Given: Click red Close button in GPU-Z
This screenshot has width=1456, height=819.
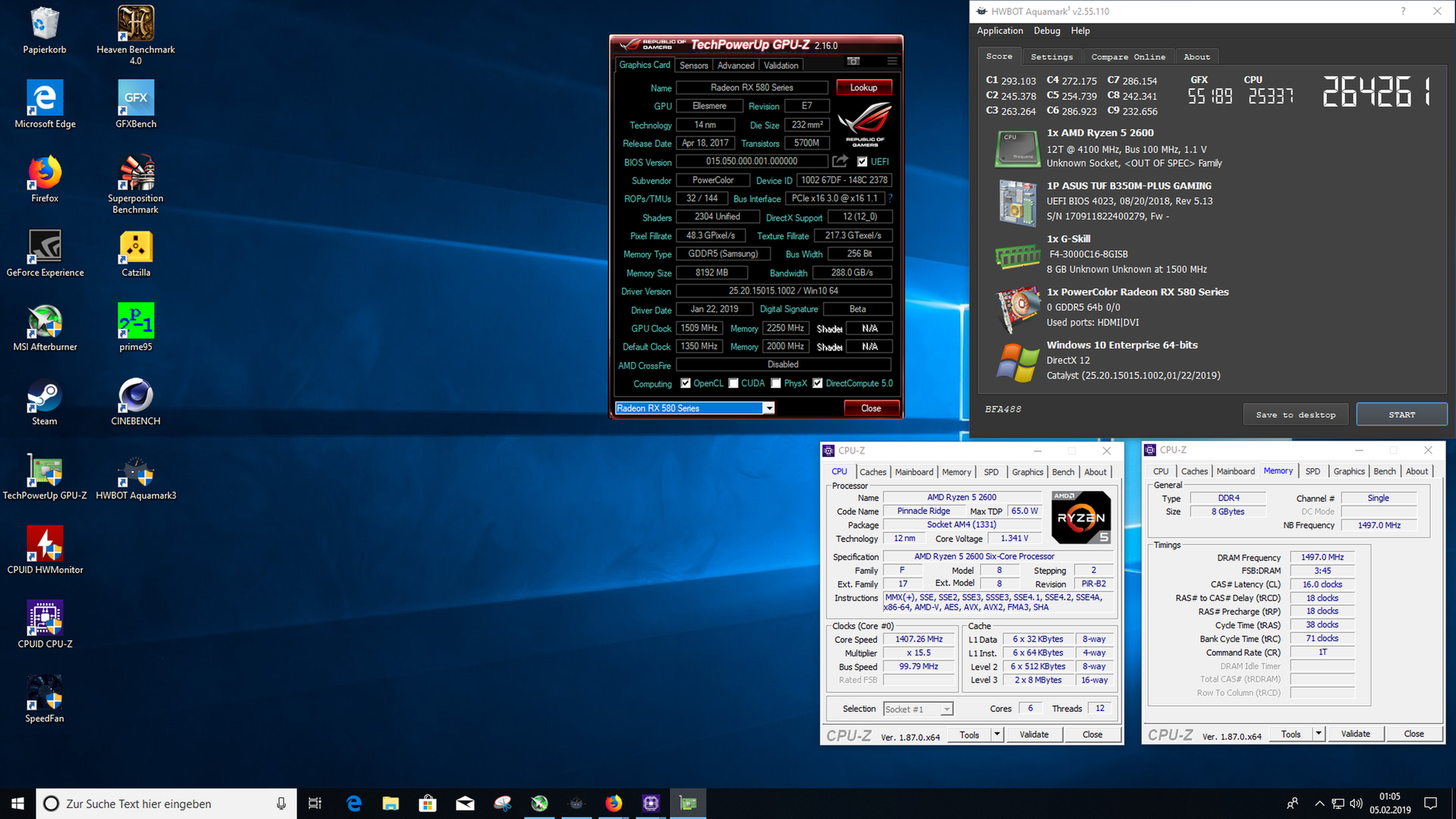Looking at the screenshot, I should (x=871, y=408).
